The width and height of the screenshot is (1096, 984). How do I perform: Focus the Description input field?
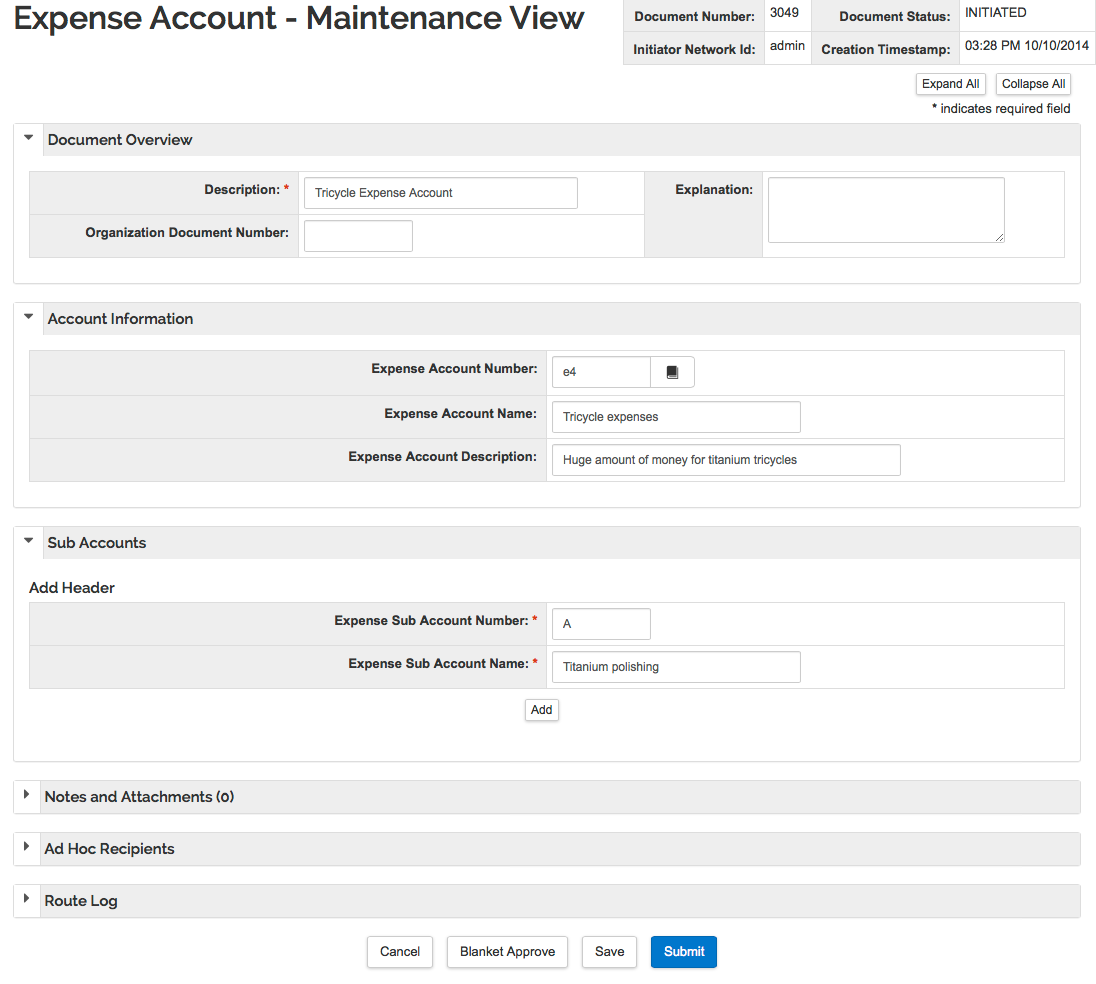440,193
